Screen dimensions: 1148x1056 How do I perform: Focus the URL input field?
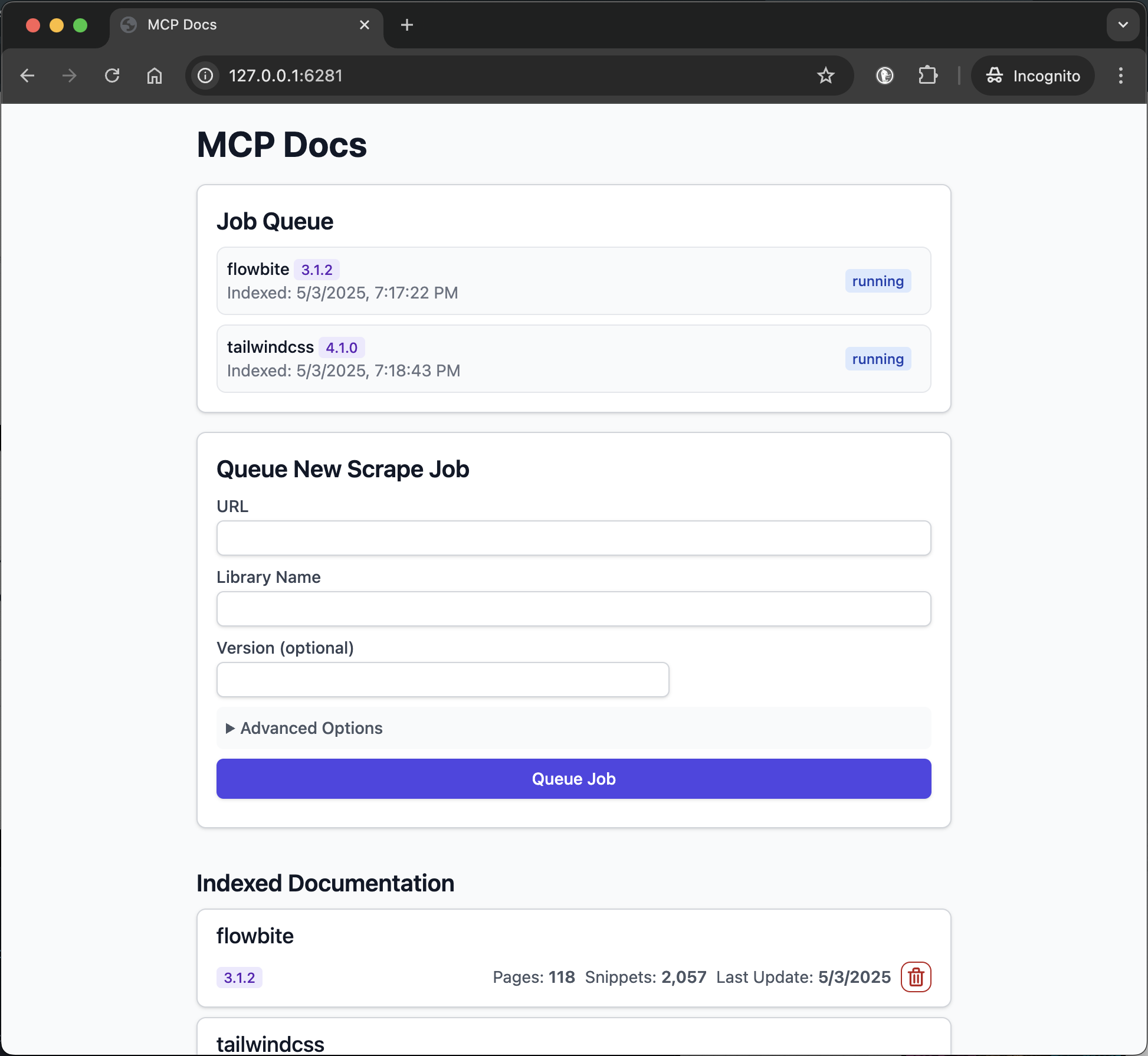pos(573,538)
